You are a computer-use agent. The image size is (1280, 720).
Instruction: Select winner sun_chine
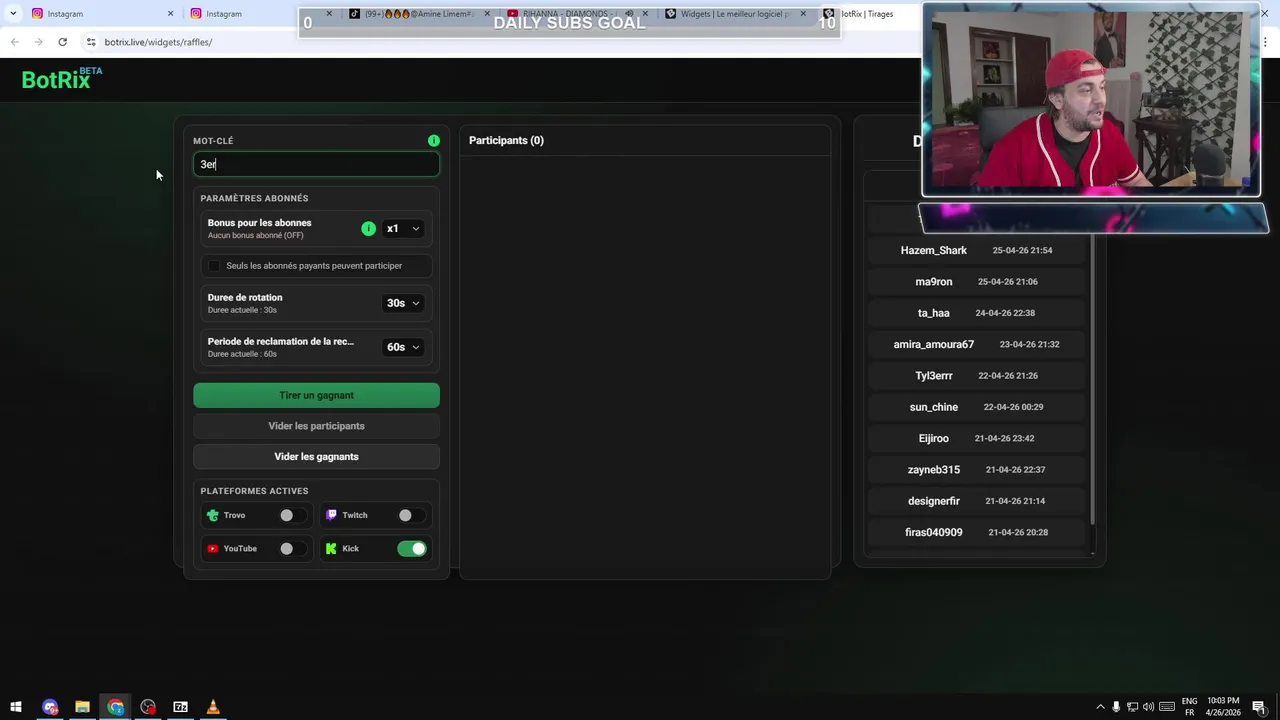(977, 407)
